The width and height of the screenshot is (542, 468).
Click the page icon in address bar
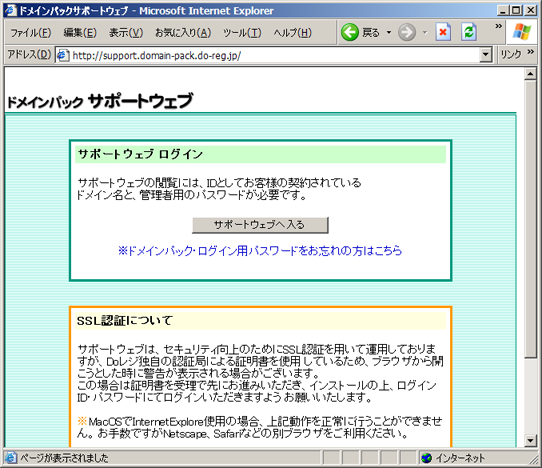point(63,55)
